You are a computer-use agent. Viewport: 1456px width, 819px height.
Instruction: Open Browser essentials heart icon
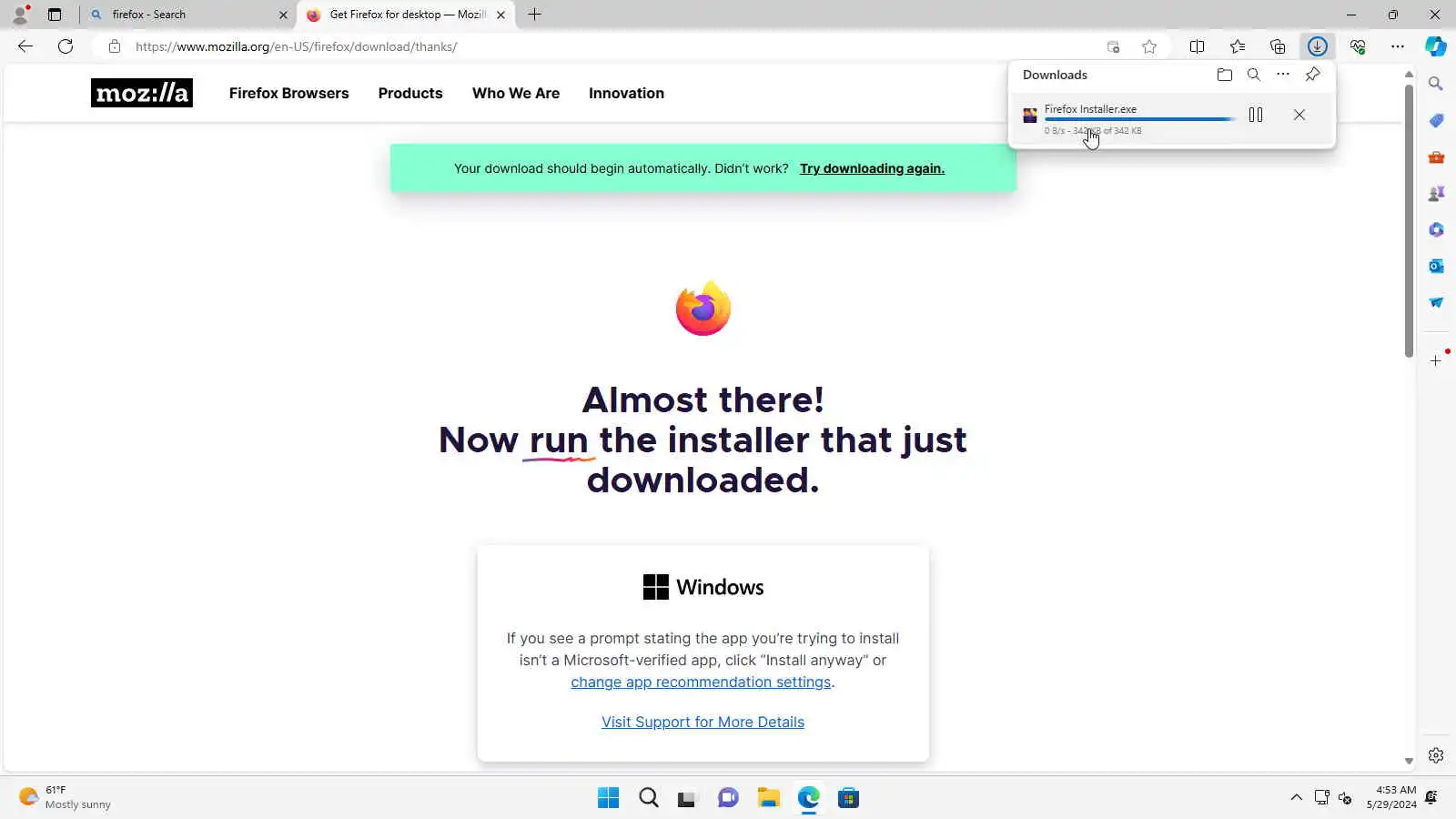1358,46
